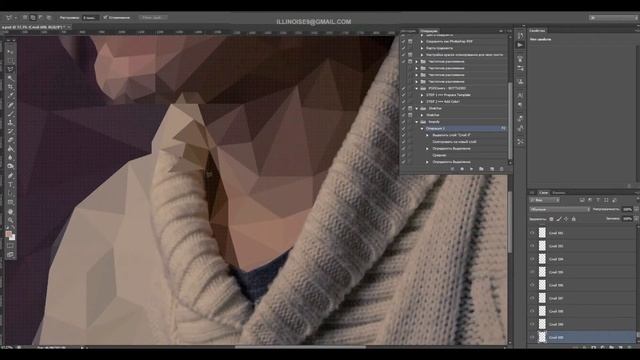Expand the 'Сохранить как Photoshop PDF' action
The width and height of the screenshot is (640, 360).
422,42
